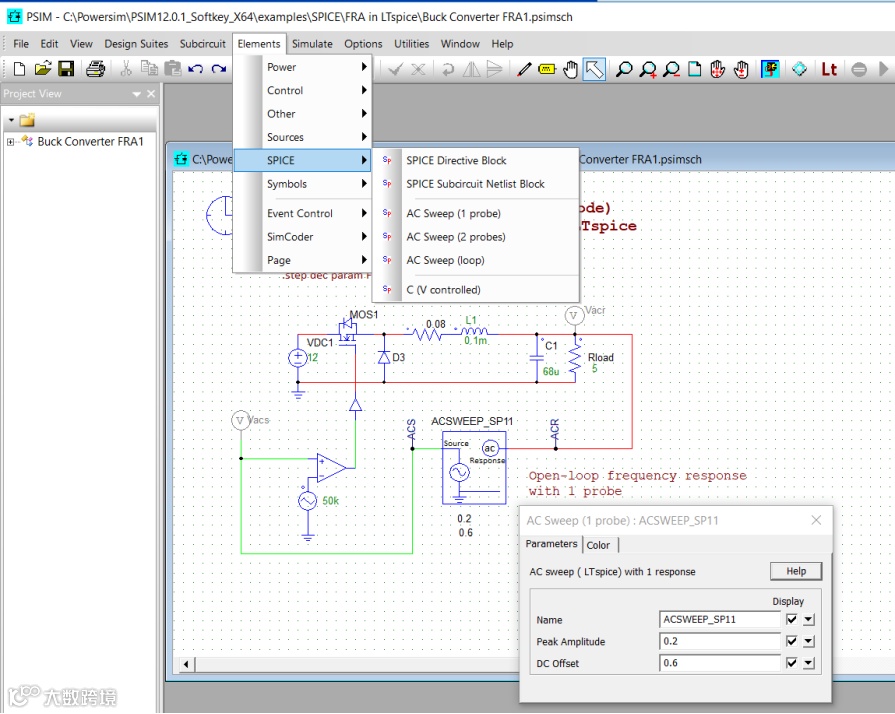This screenshot has height=714, width=895.
Task: Switch to the Color tab
Action: (598, 545)
